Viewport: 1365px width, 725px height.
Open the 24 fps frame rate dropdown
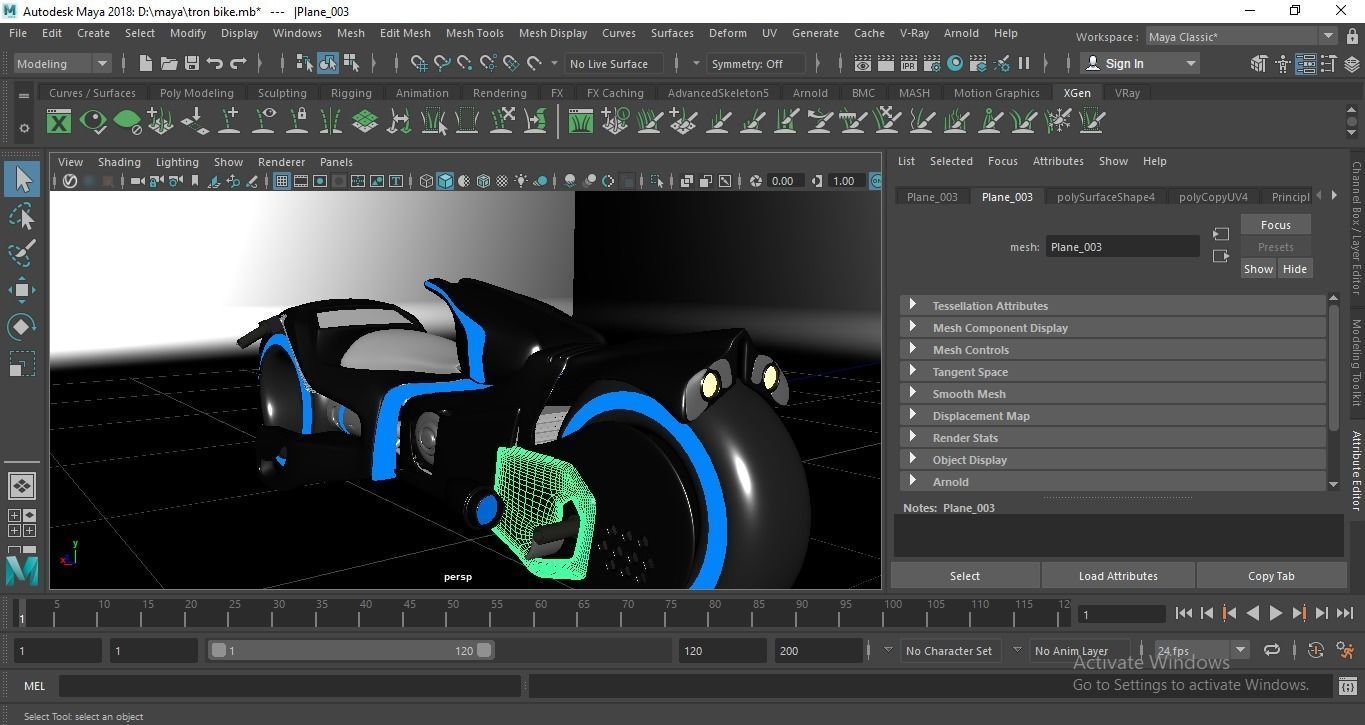click(1201, 650)
